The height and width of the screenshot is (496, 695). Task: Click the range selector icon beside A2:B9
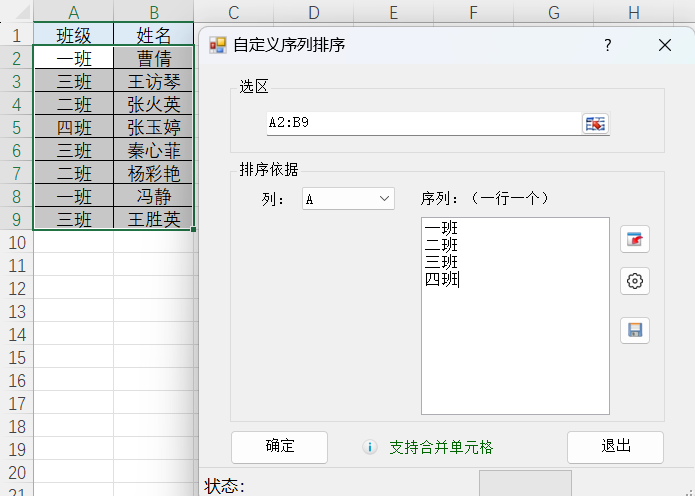595,124
